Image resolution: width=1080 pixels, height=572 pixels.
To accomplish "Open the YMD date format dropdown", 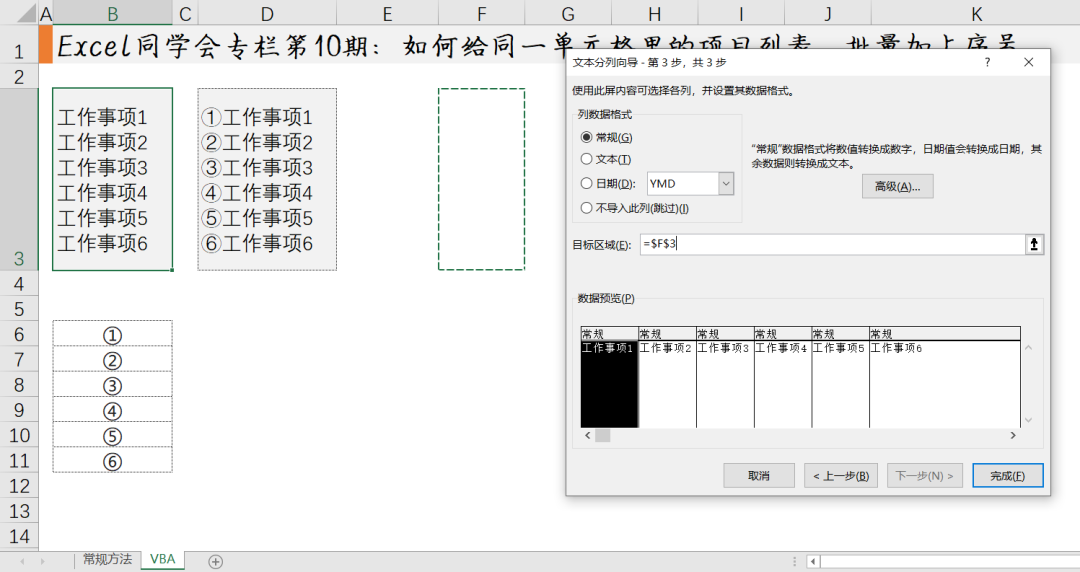I will point(726,183).
